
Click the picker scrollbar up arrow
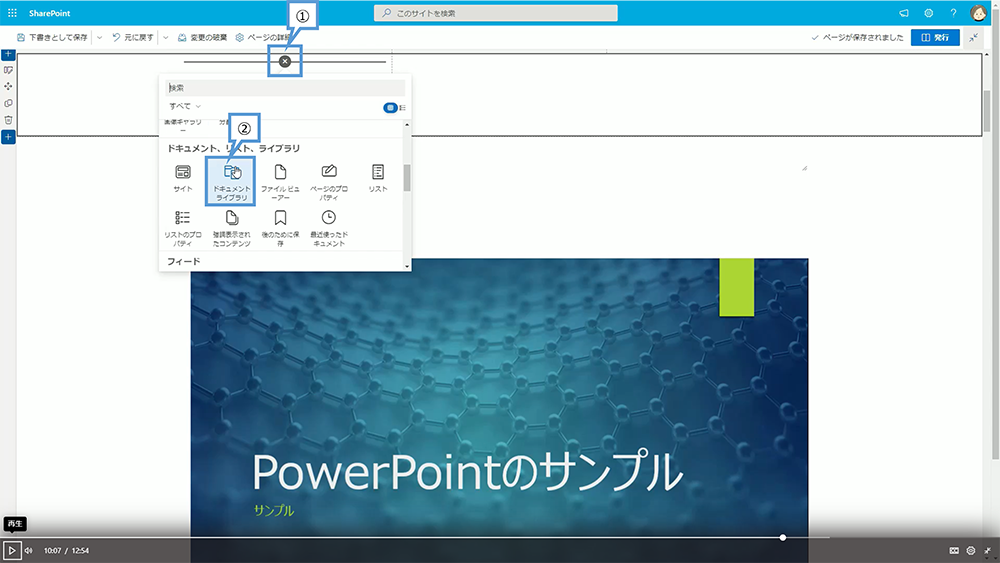coord(407,124)
